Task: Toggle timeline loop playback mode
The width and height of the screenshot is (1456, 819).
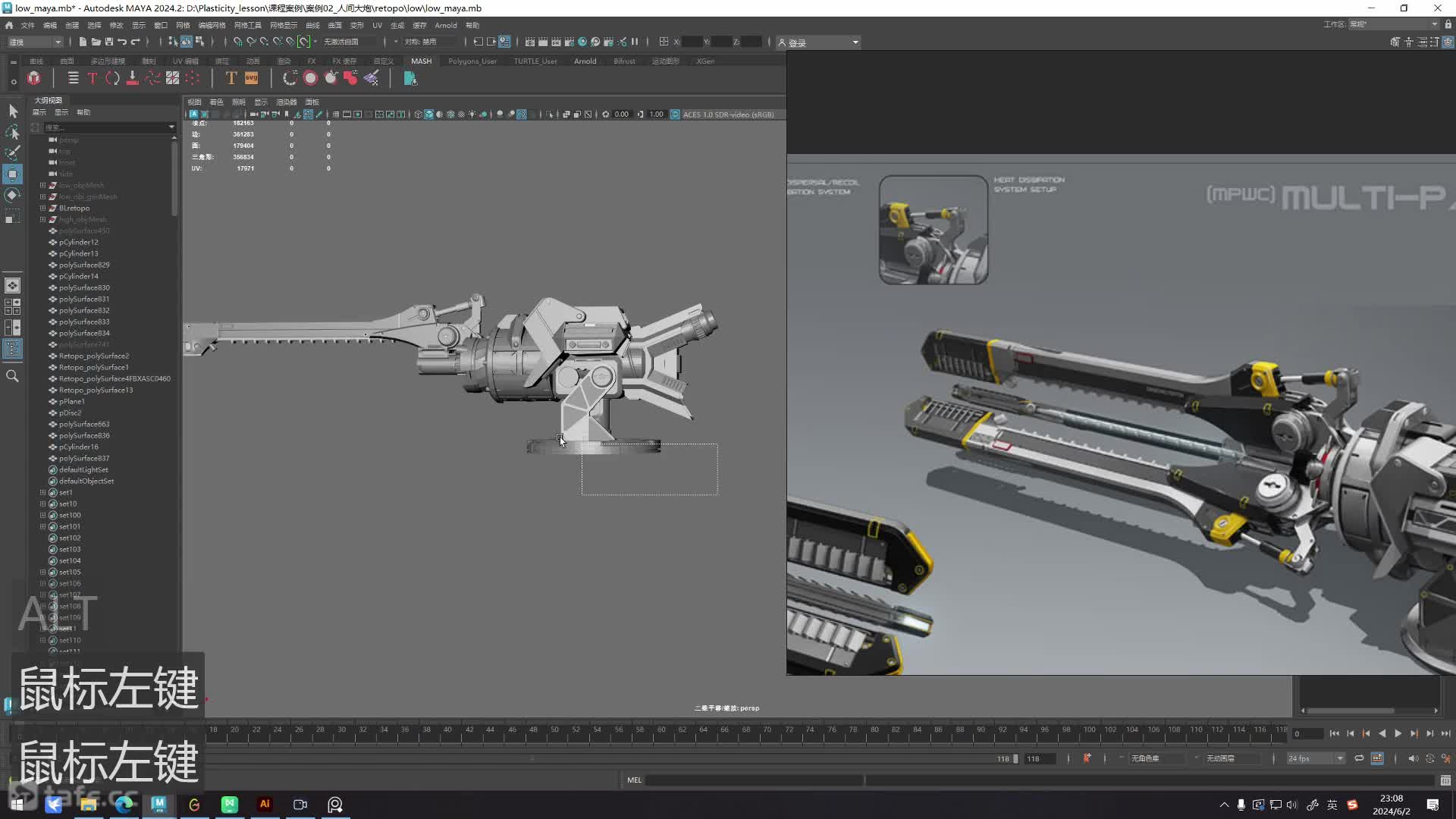Action: pos(1359,758)
